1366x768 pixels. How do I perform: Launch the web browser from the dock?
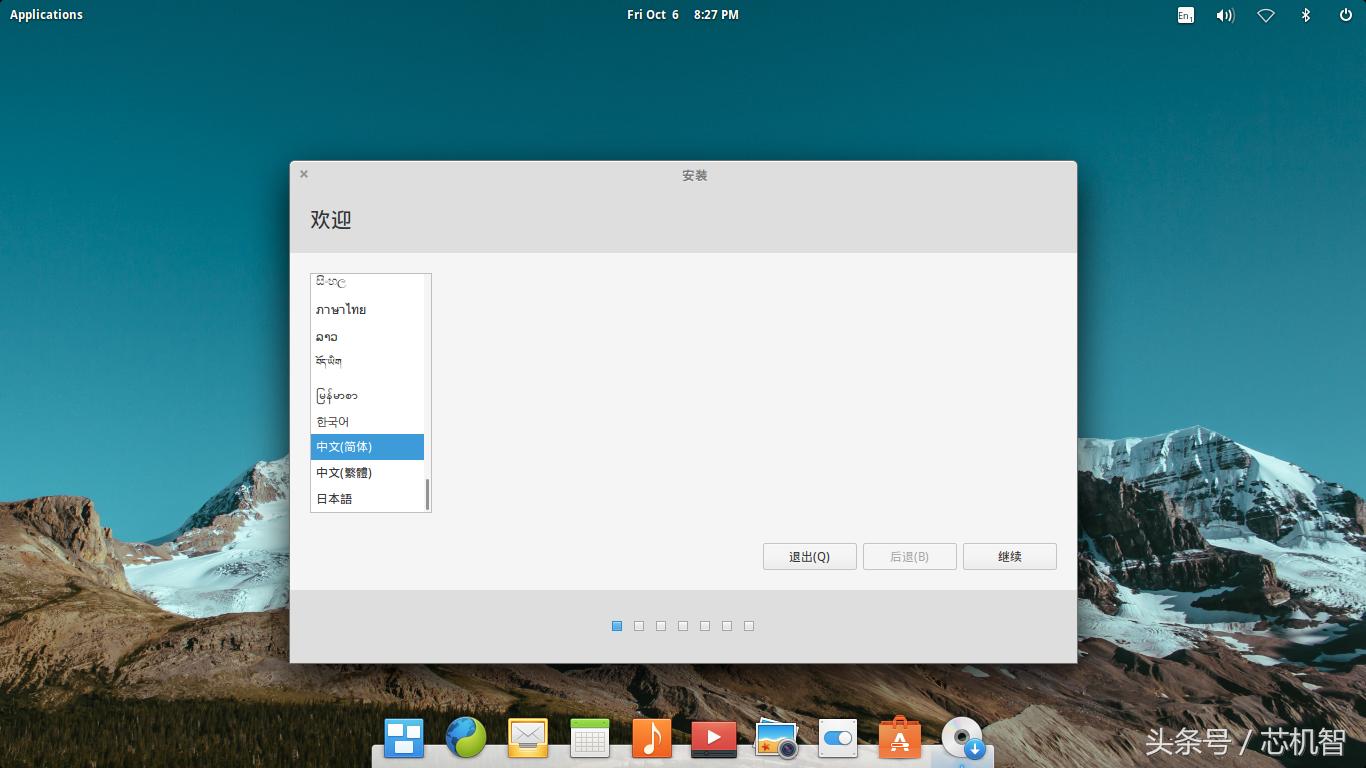click(465, 738)
